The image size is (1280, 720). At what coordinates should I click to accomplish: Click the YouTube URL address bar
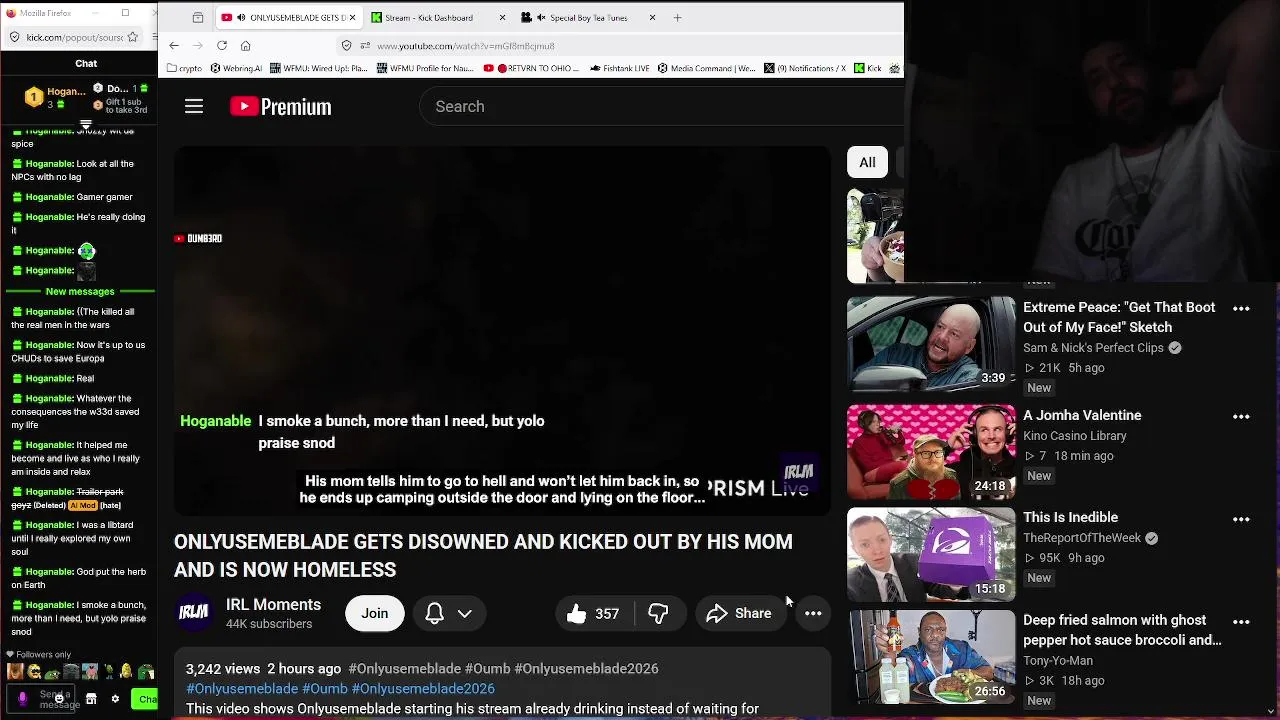point(620,46)
